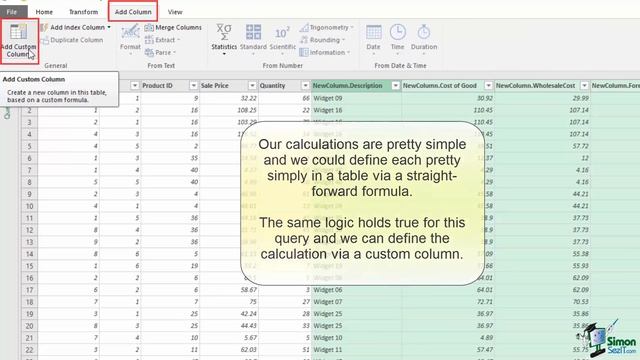Open NewColumn.WholesaleCost filter dropdown
The image size is (640, 360).
click(584, 85)
